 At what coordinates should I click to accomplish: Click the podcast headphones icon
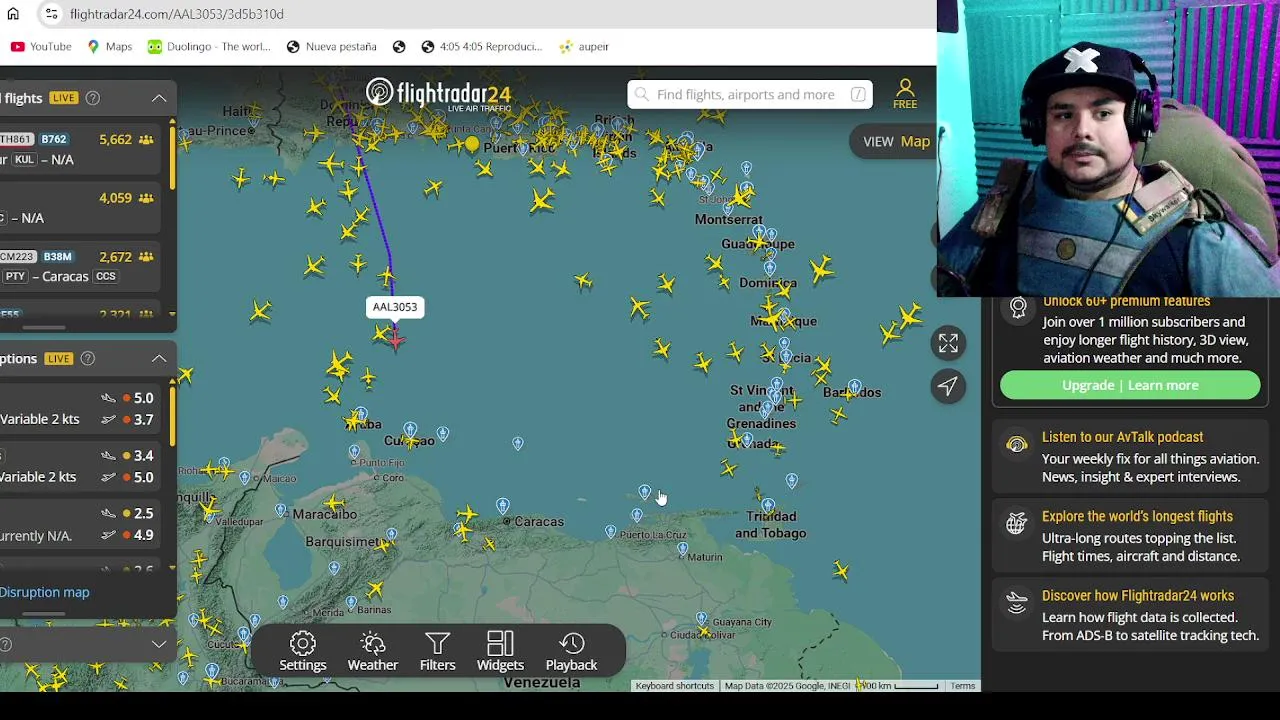click(1017, 445)
